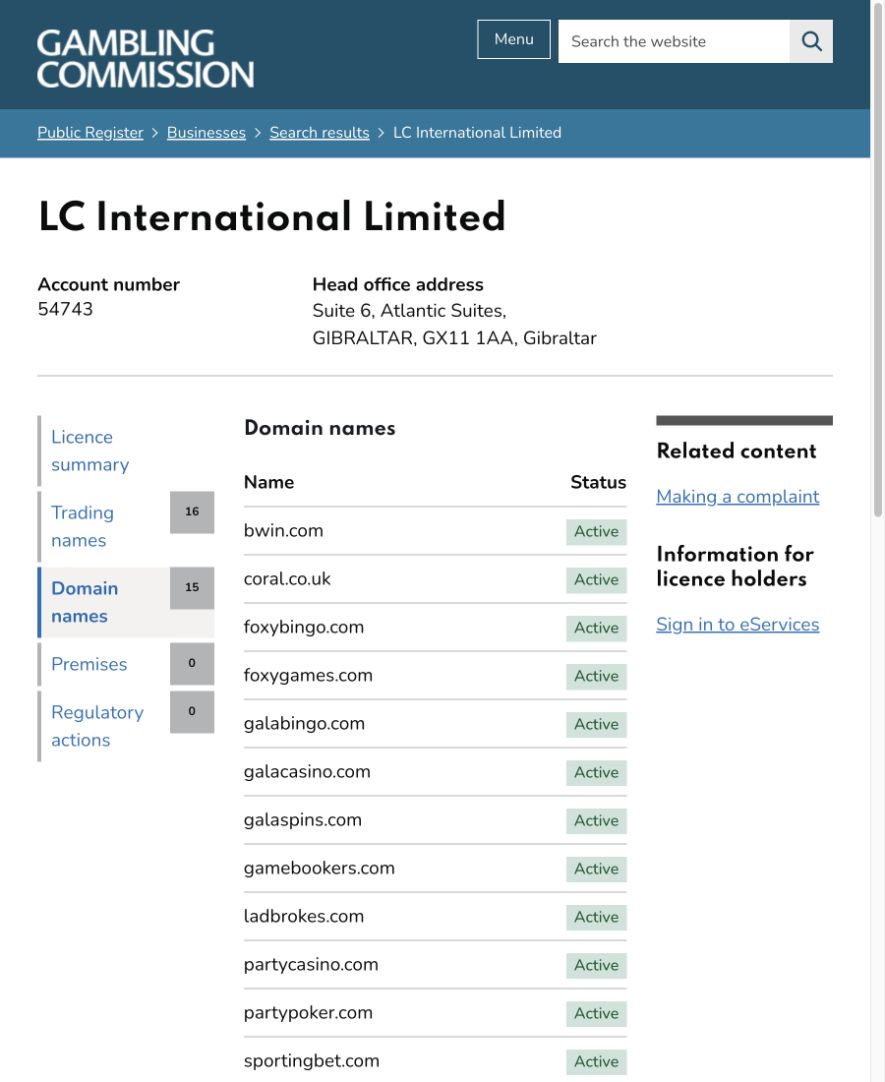Click the Domain names count badge 15

click(x=192, y=588)
